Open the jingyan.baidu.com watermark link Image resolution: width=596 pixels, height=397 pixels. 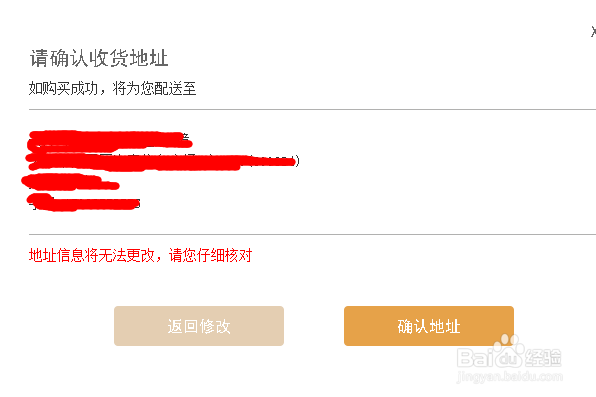point(510,376)
